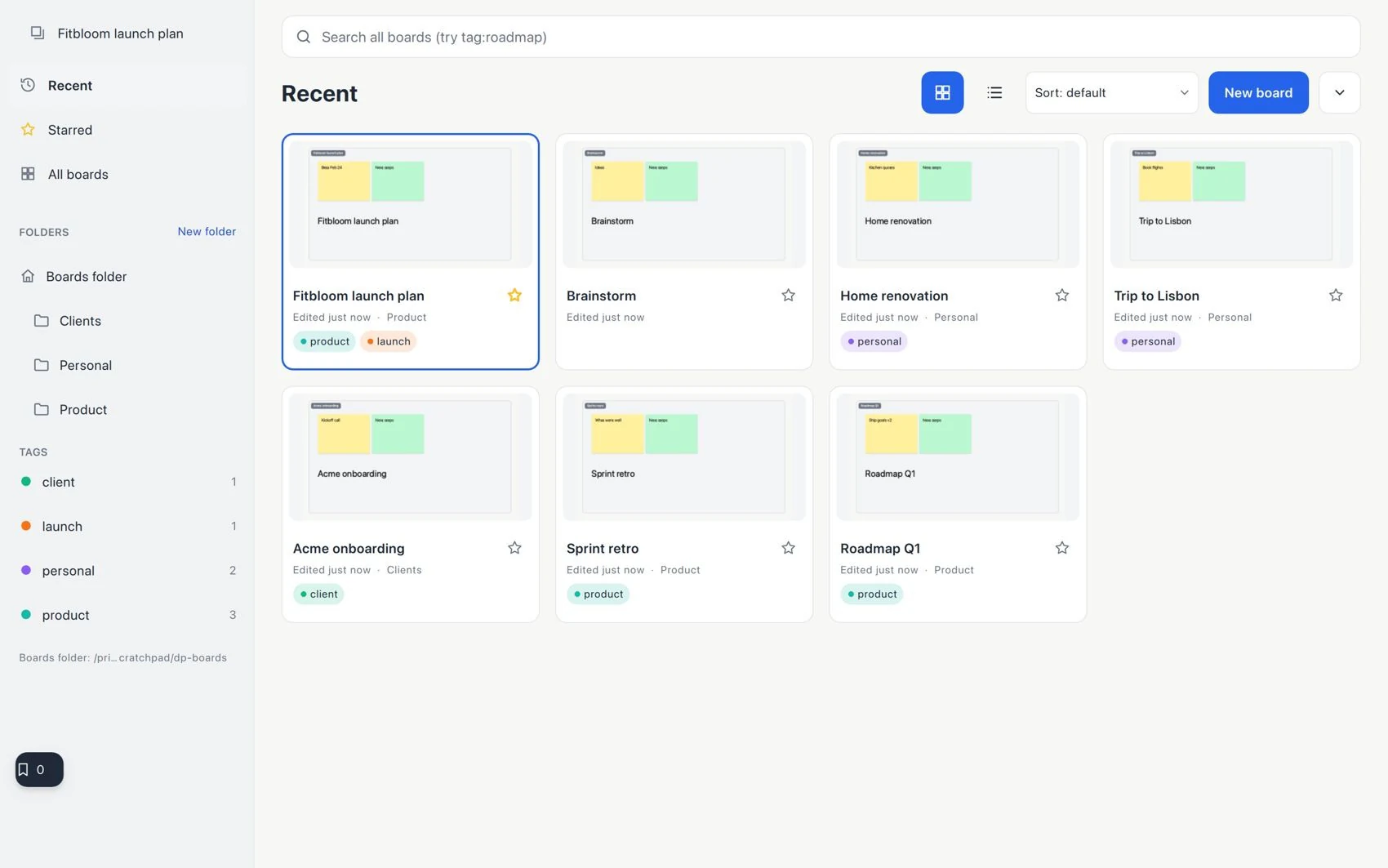Click the Boards folder home icon
Screen dimensions: 1388x868
click(28, 276)
